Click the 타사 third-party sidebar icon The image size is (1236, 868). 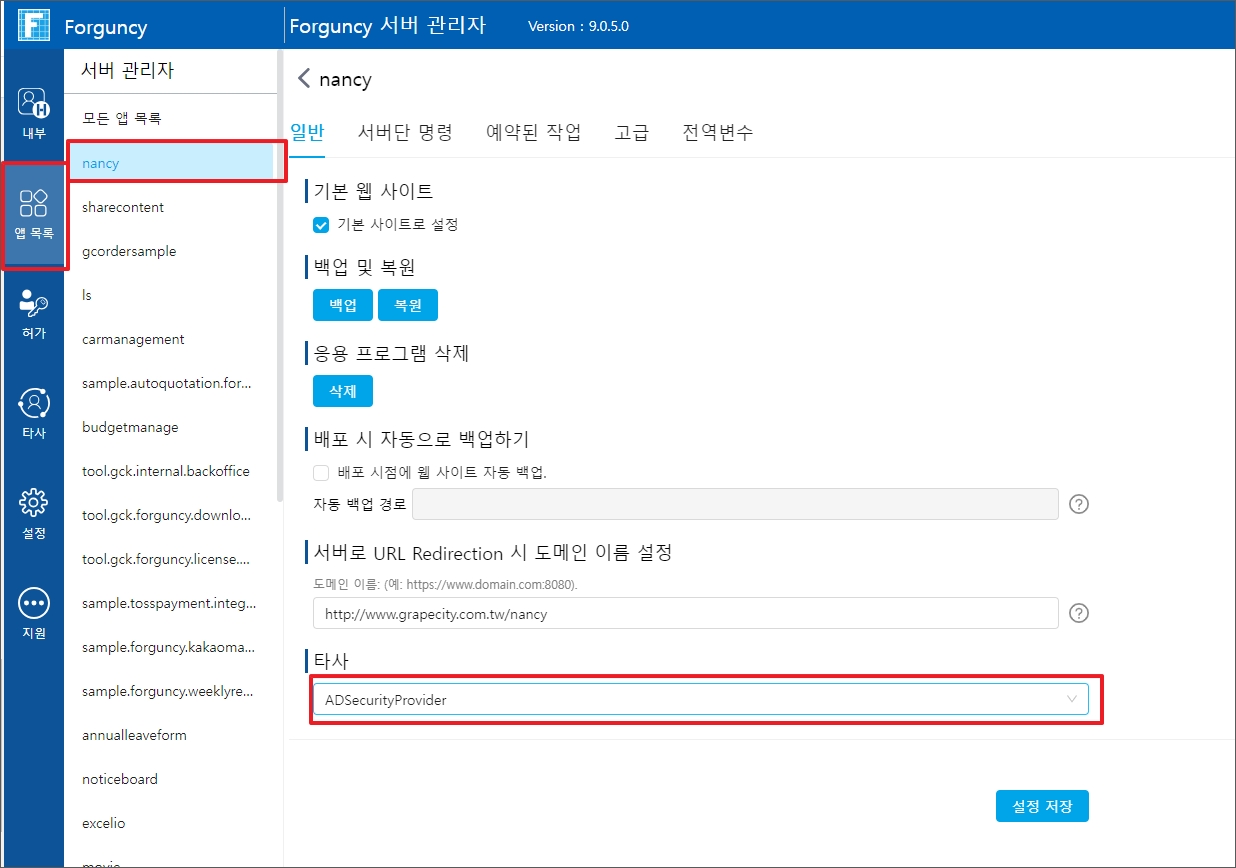pos(34,412)
